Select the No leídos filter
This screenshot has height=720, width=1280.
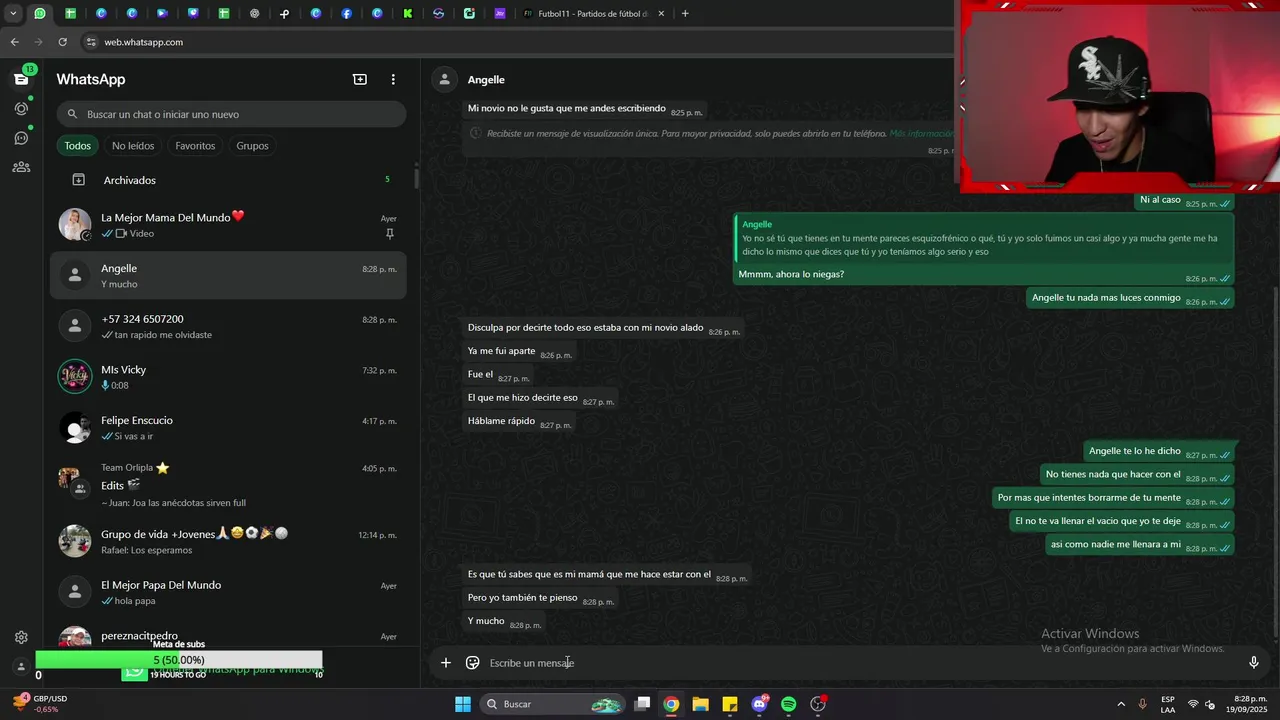click(x=133, y=146)
